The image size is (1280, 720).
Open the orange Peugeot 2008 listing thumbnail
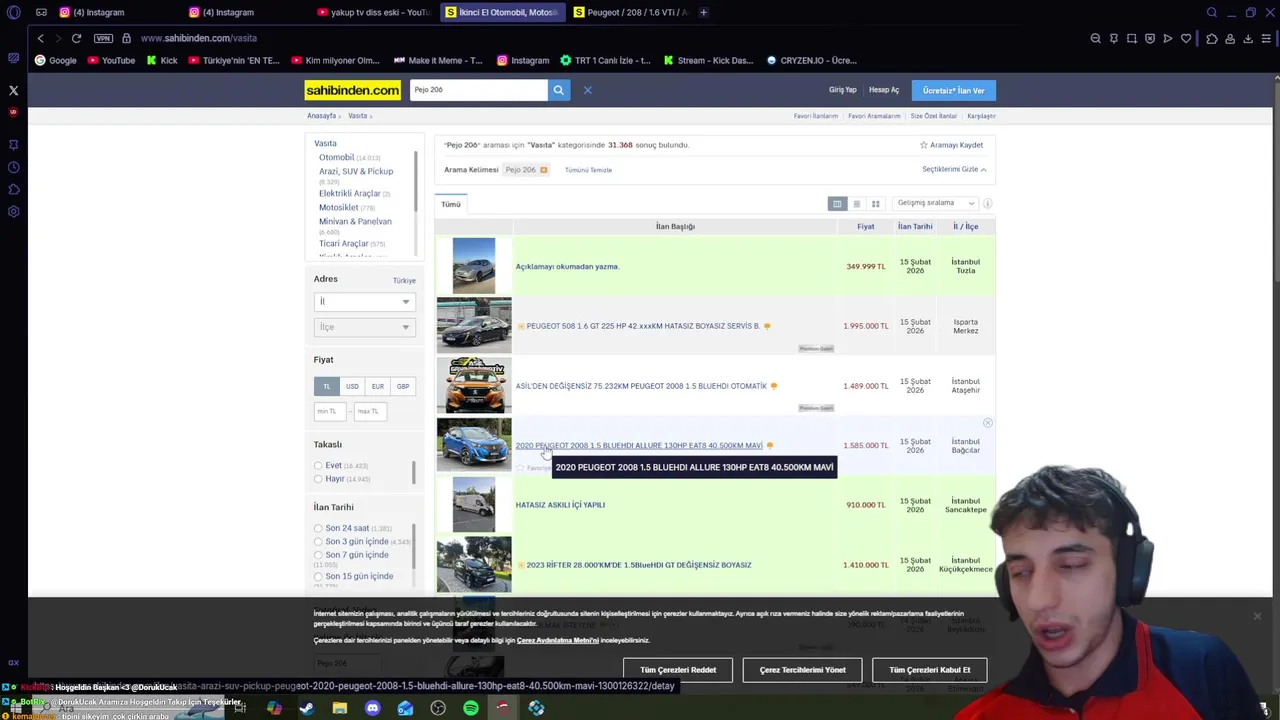[474, 385]
